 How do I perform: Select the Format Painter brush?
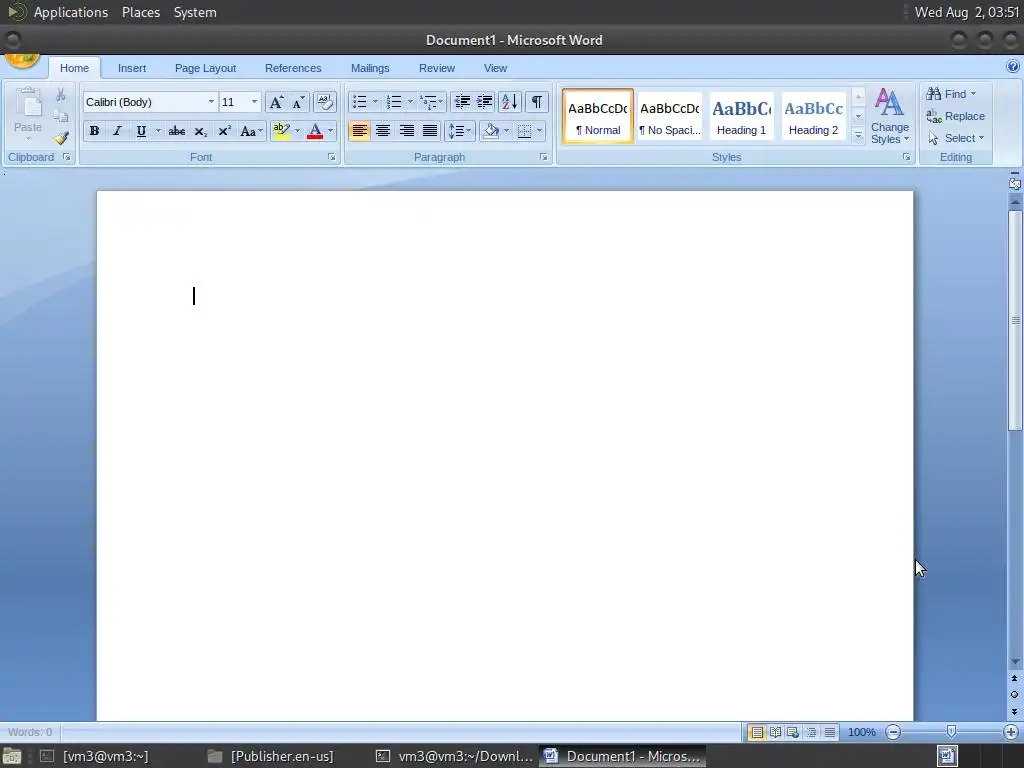61,138
